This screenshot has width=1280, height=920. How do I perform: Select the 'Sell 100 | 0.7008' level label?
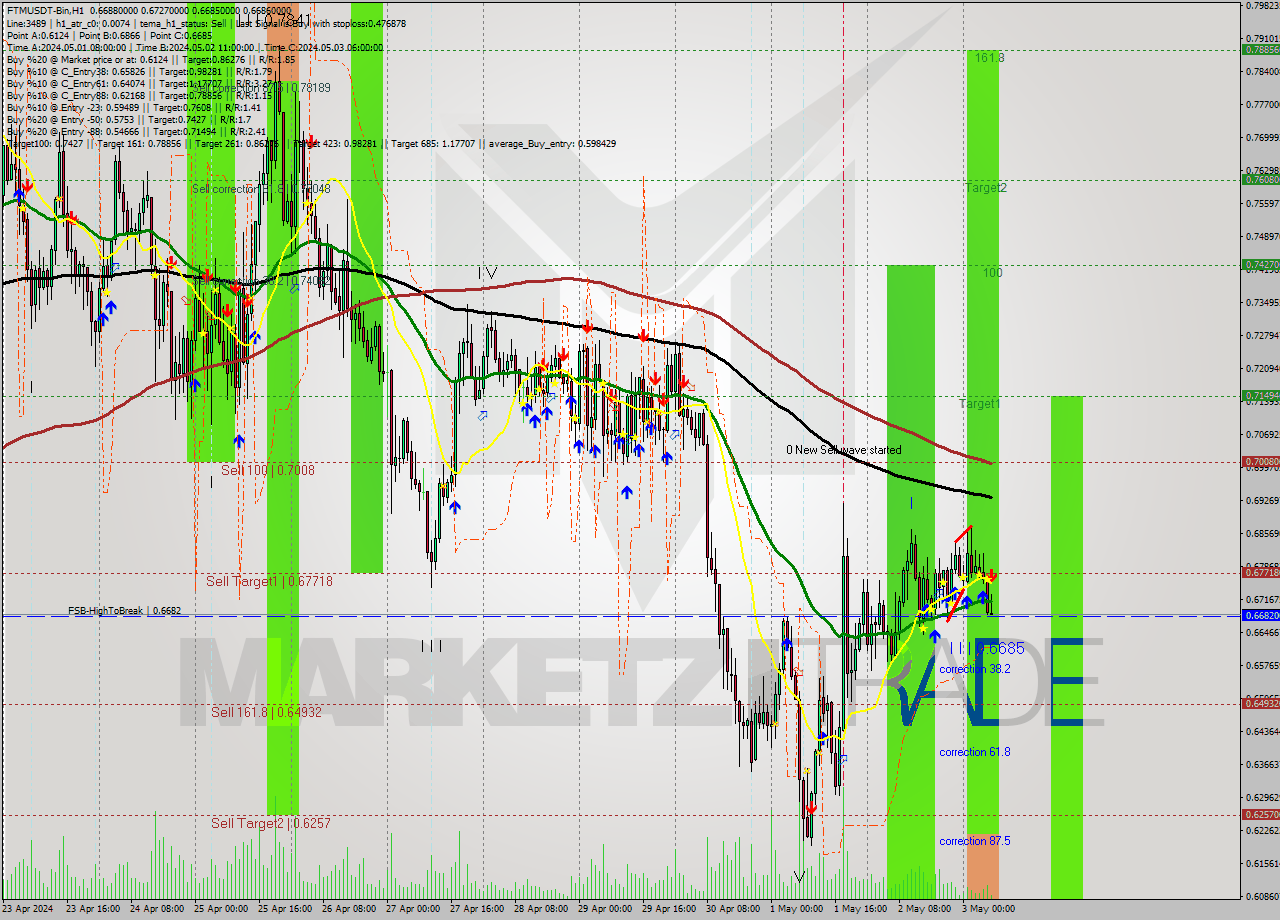(268, 469)
